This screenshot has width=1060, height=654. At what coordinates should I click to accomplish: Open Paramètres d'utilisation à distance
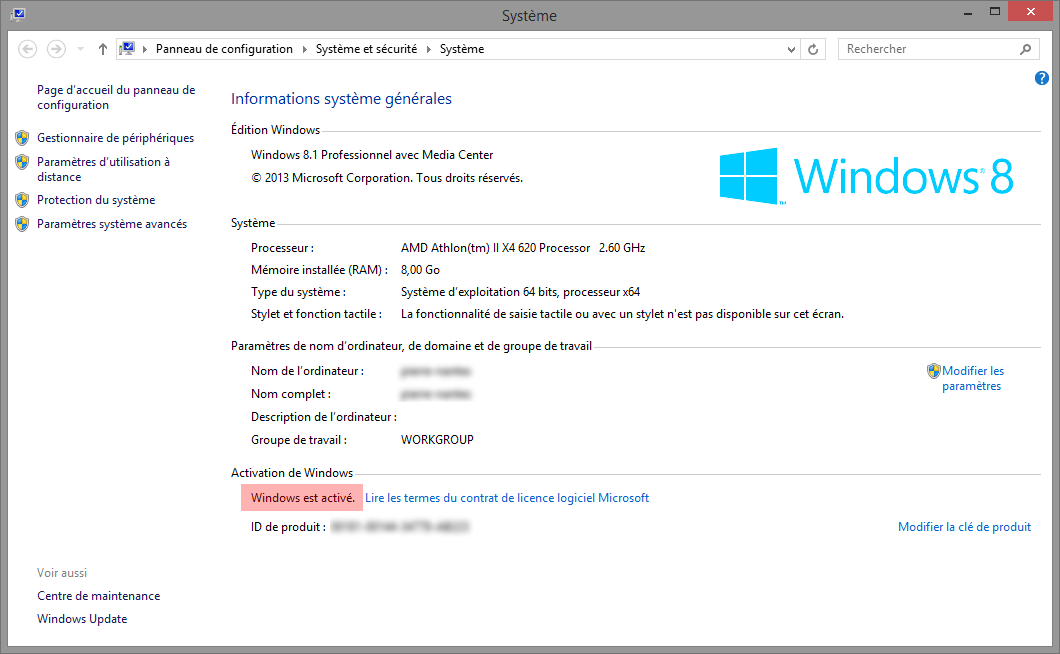(x=103, y=169)
